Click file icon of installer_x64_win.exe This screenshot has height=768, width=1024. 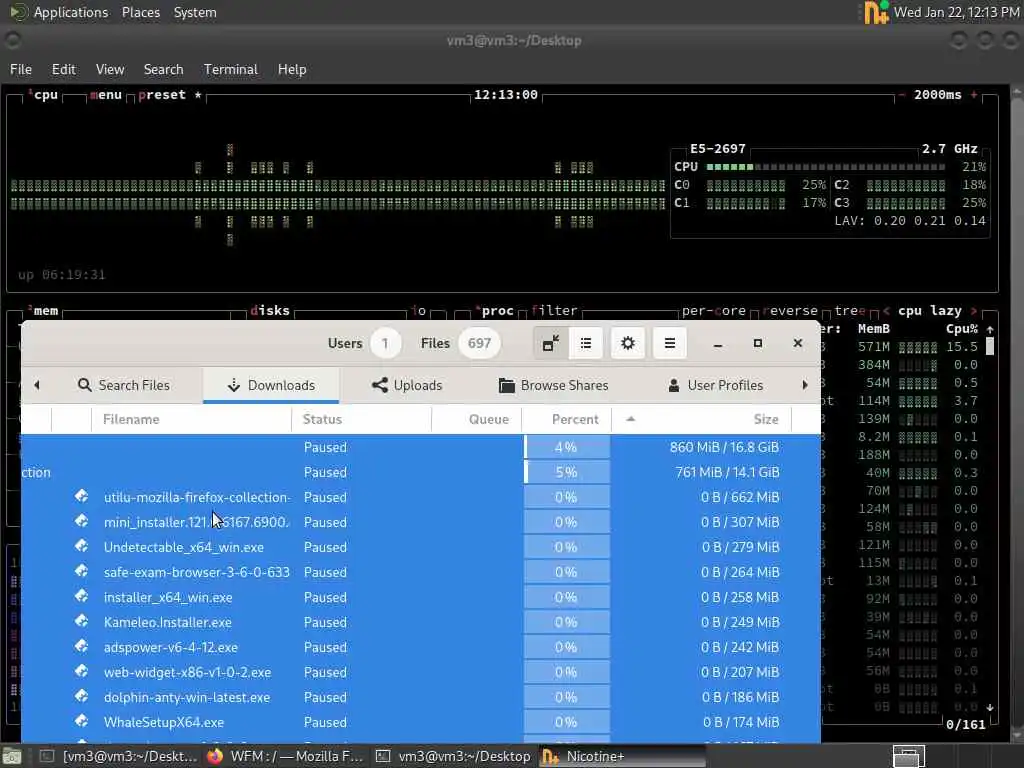point(81,596)
